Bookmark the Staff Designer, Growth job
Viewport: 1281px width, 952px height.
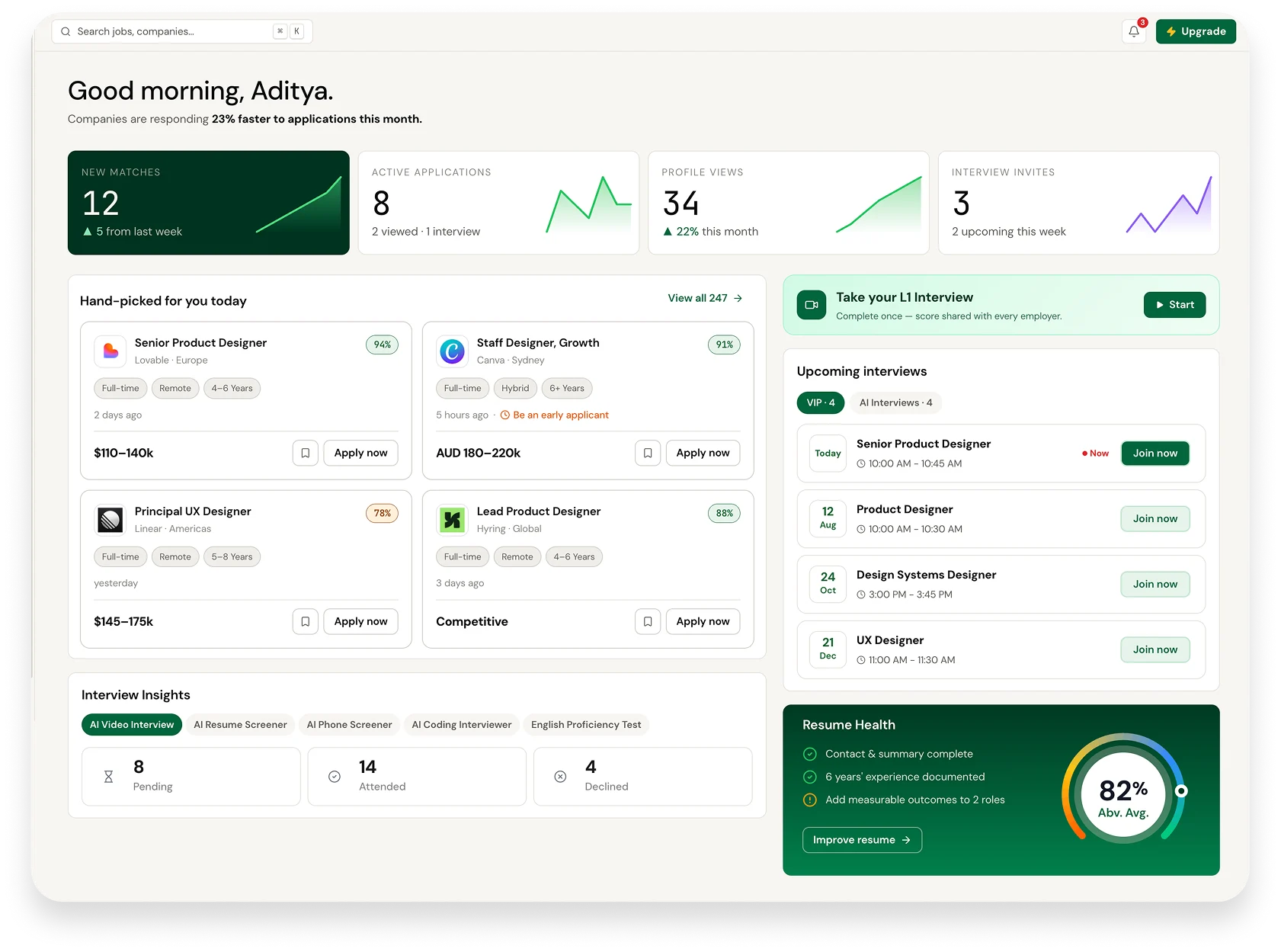click(648, 453)
